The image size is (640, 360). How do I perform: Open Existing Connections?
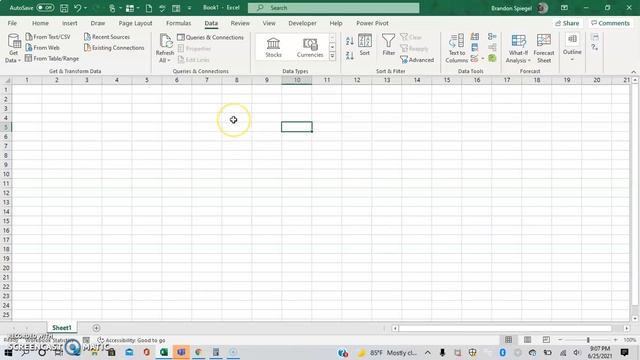(114, 48)
